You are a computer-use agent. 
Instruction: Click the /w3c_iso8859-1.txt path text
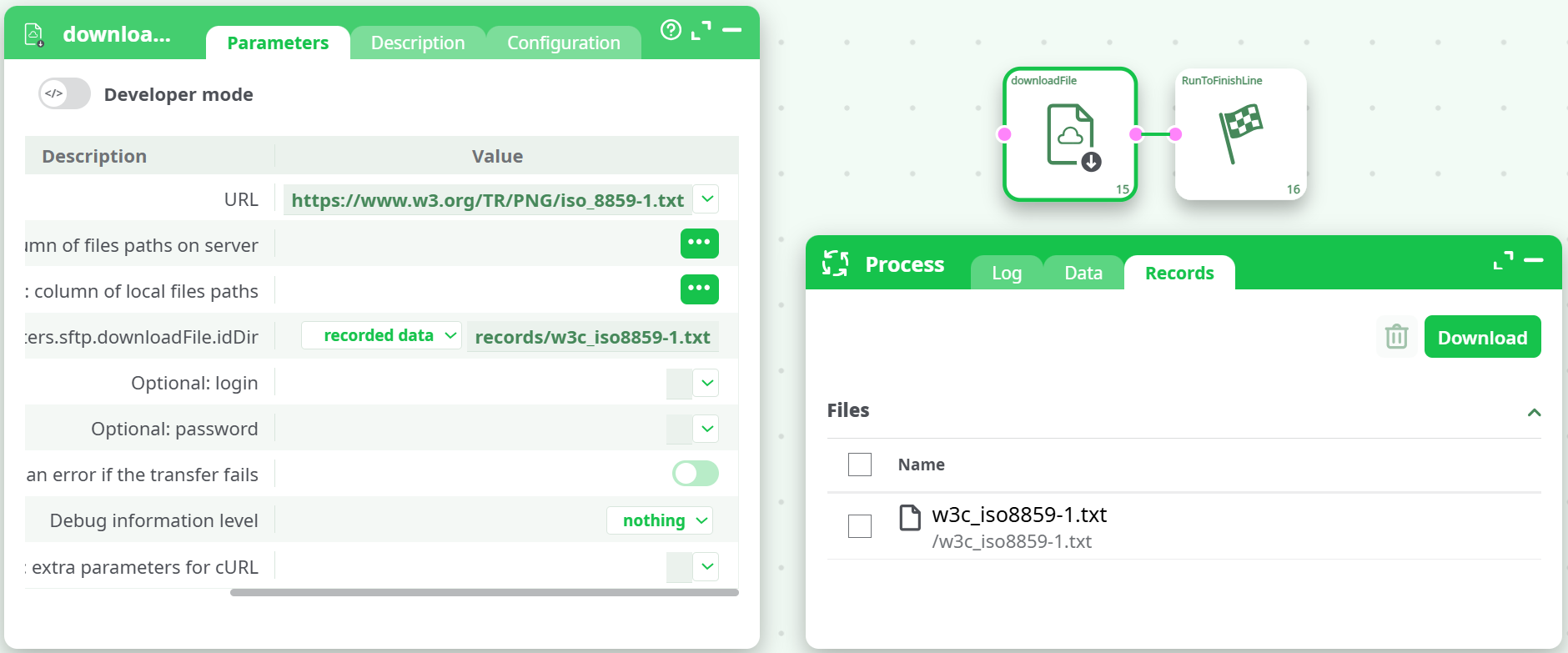1012,541
